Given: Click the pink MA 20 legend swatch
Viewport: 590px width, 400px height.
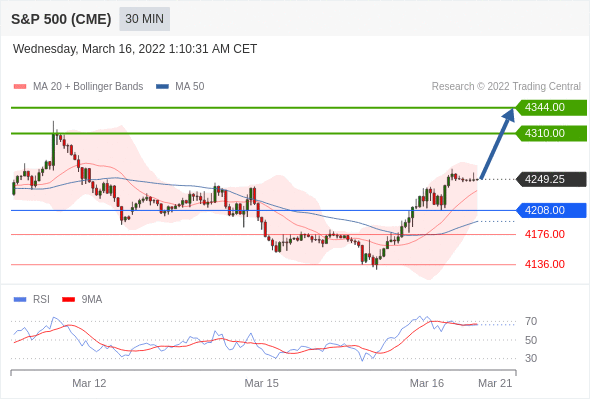Looking at the screenshot, I should [x=20, y=87].
